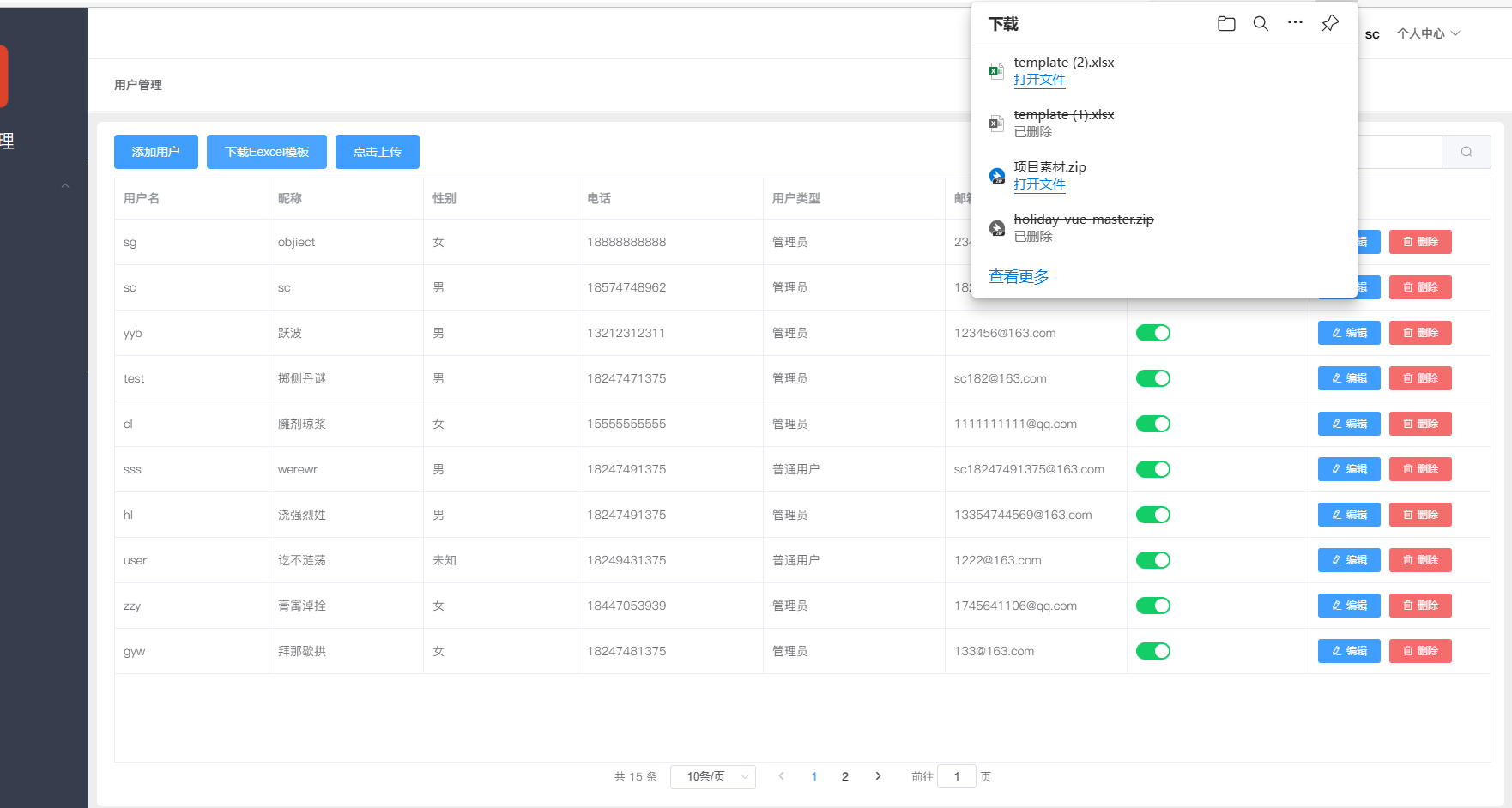
Task: Select page 2 in pagination
Action: click(845, 776)
